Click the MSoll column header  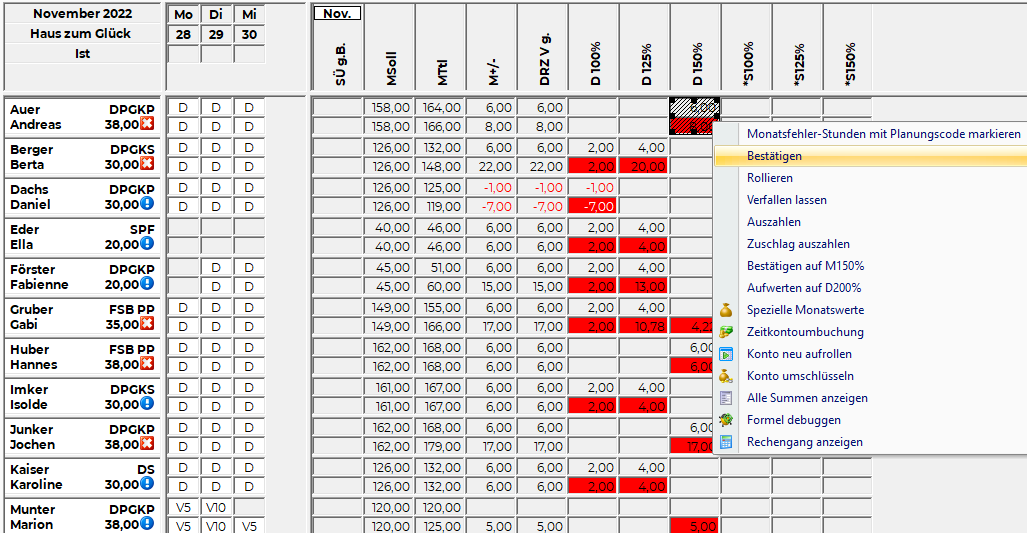[x=389, y=50]
